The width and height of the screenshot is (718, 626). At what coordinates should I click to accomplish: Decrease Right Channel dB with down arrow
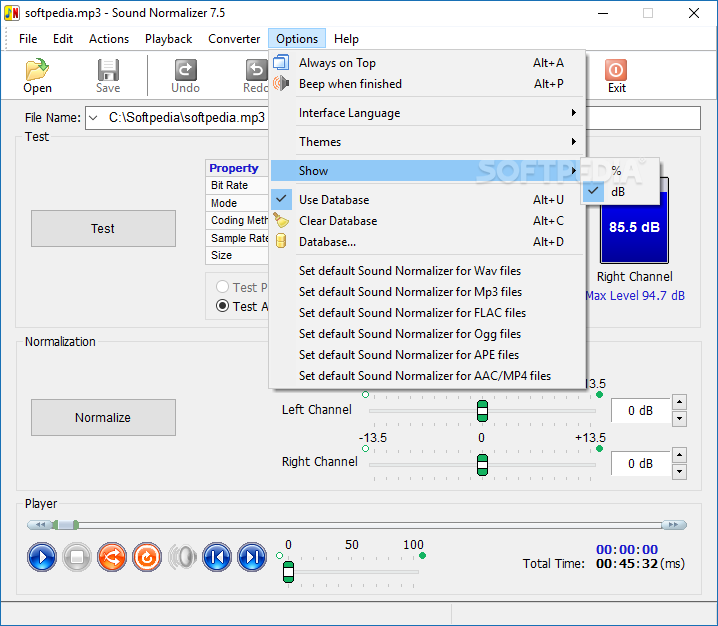pos(679,472)
